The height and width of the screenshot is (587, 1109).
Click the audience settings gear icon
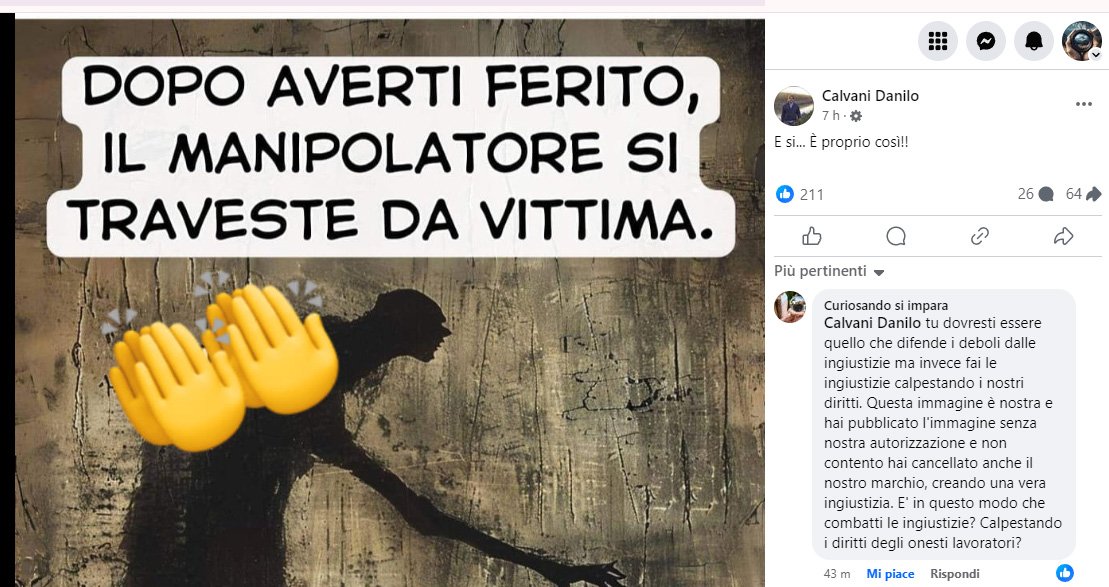[x=856, y=116]
